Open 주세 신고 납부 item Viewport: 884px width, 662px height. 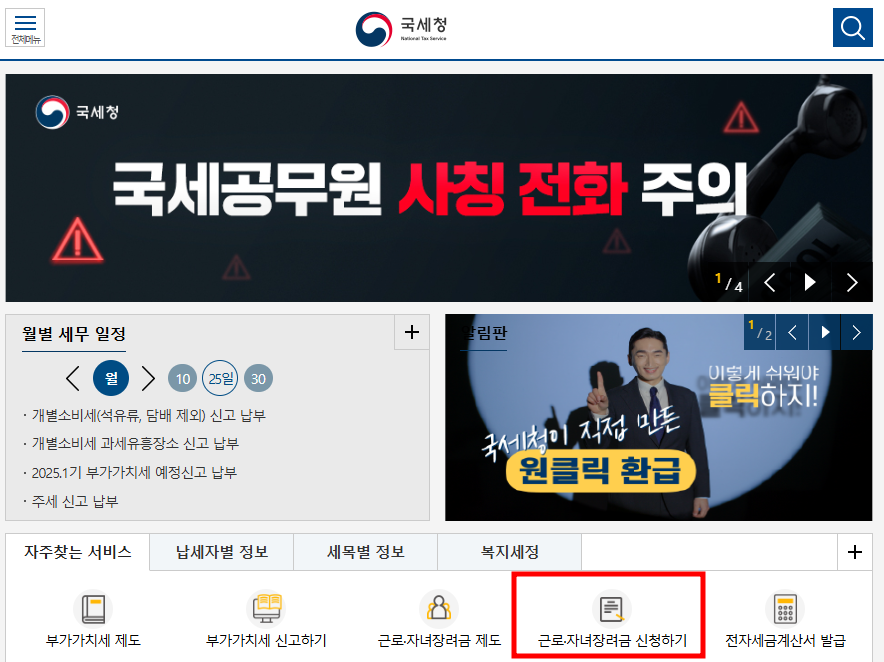pos(74,501)
